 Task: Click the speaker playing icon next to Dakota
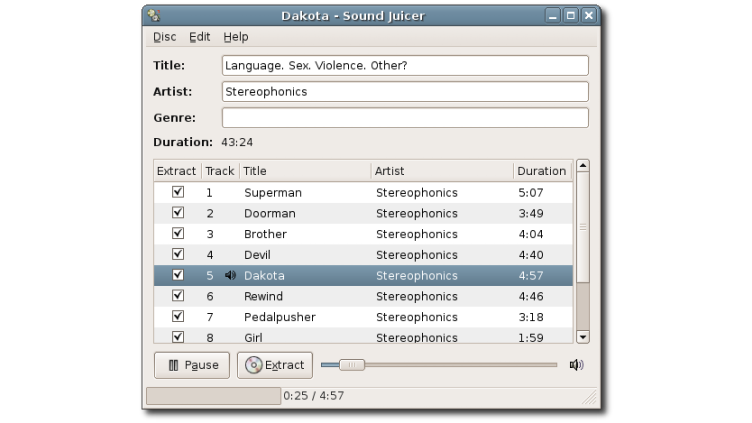point(230,275)
